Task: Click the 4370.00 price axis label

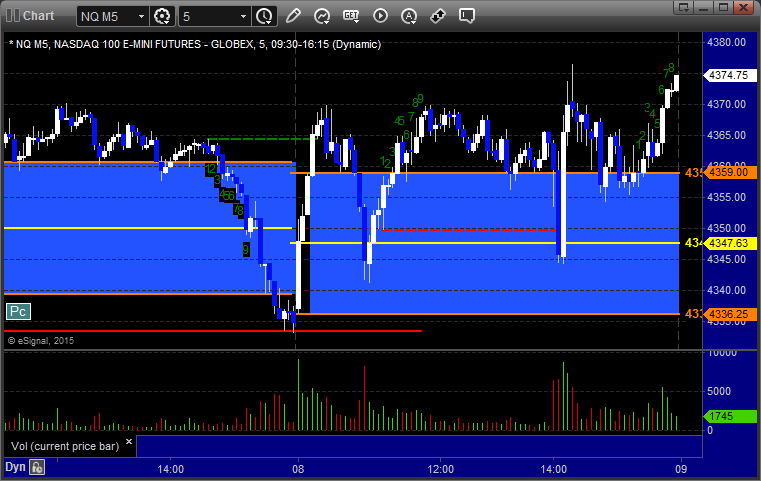Action: (x=726, y=104)
